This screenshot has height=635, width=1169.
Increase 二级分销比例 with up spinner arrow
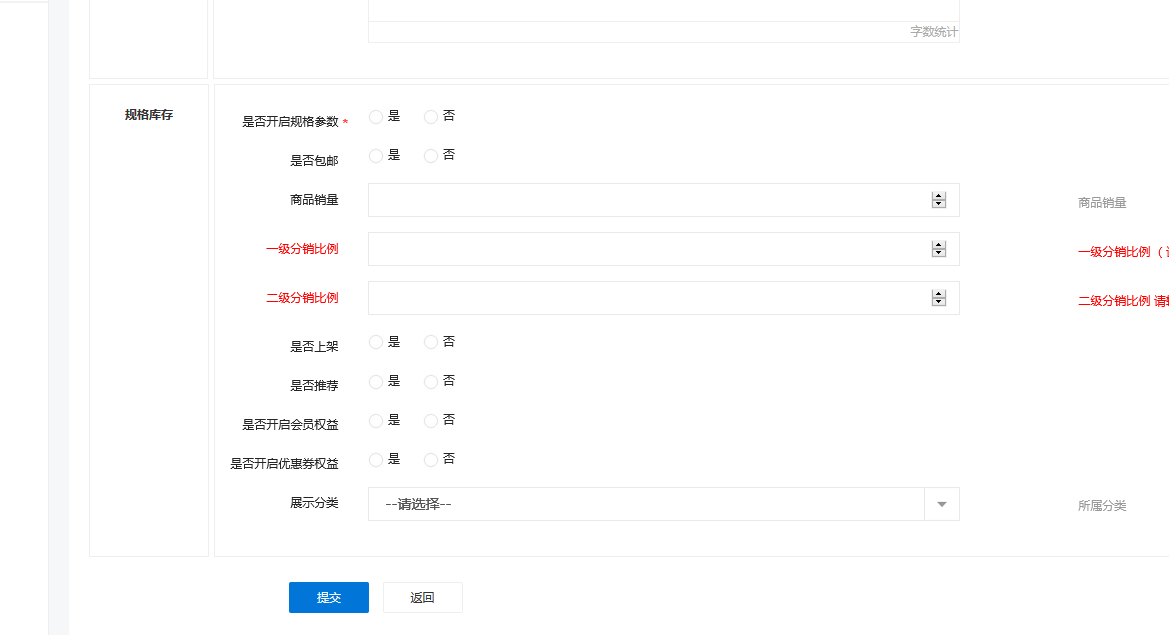[x=939, y=294]
